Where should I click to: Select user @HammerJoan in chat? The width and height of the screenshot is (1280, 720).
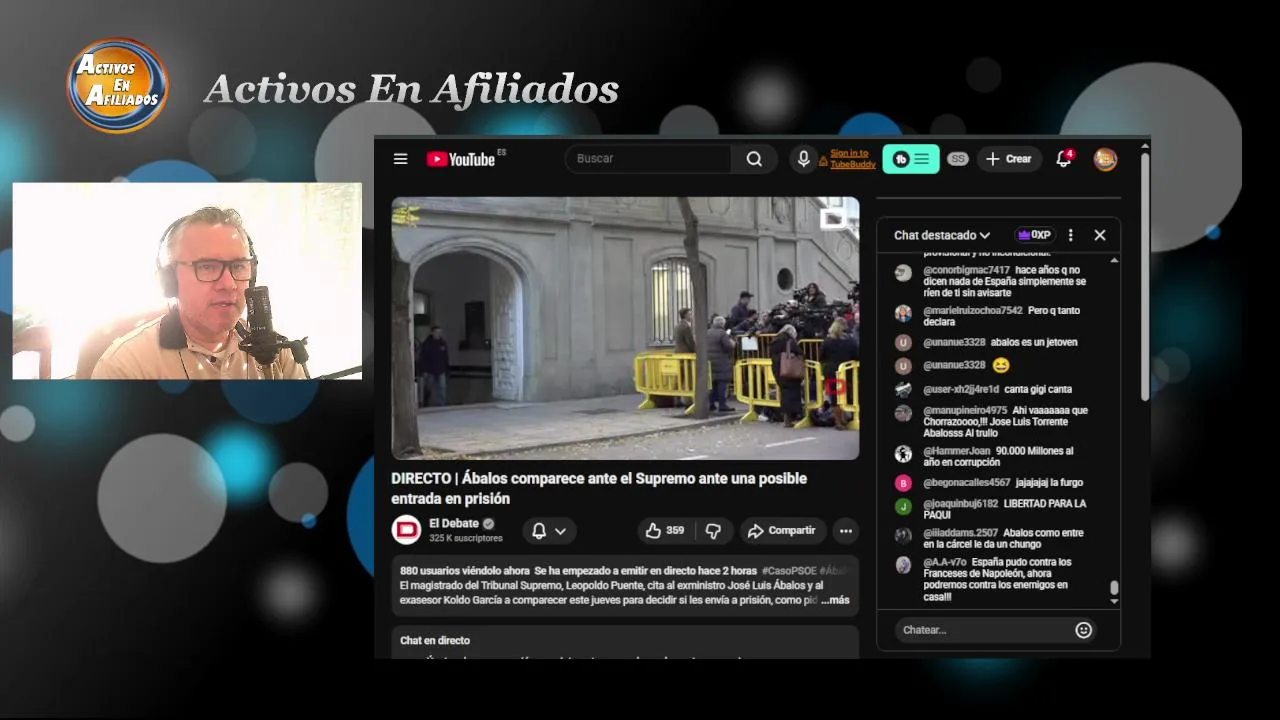coord(956,451)
